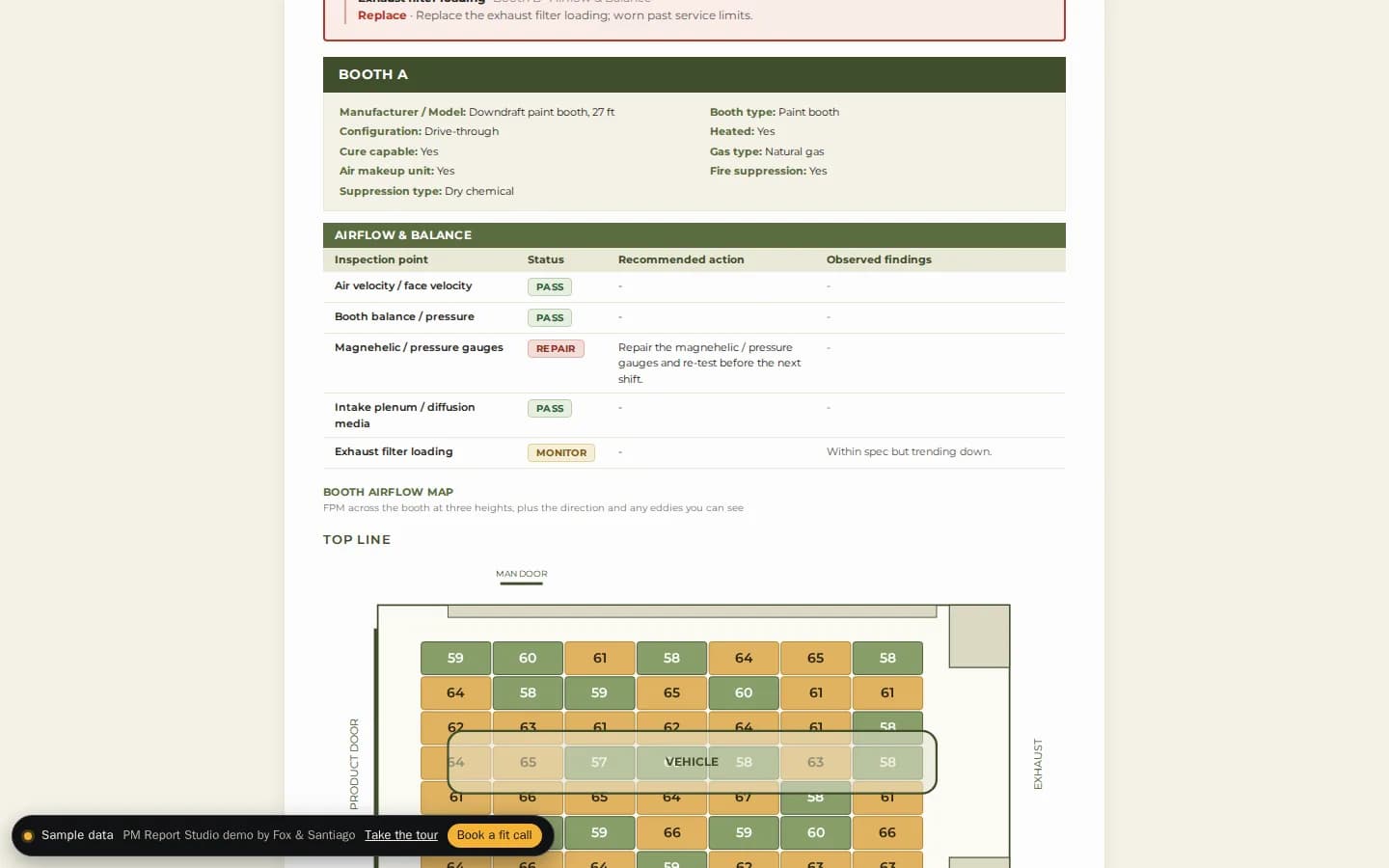Open the Take the tour link
The height and width of the screenshot is (868, 1389).
[401, 835]
